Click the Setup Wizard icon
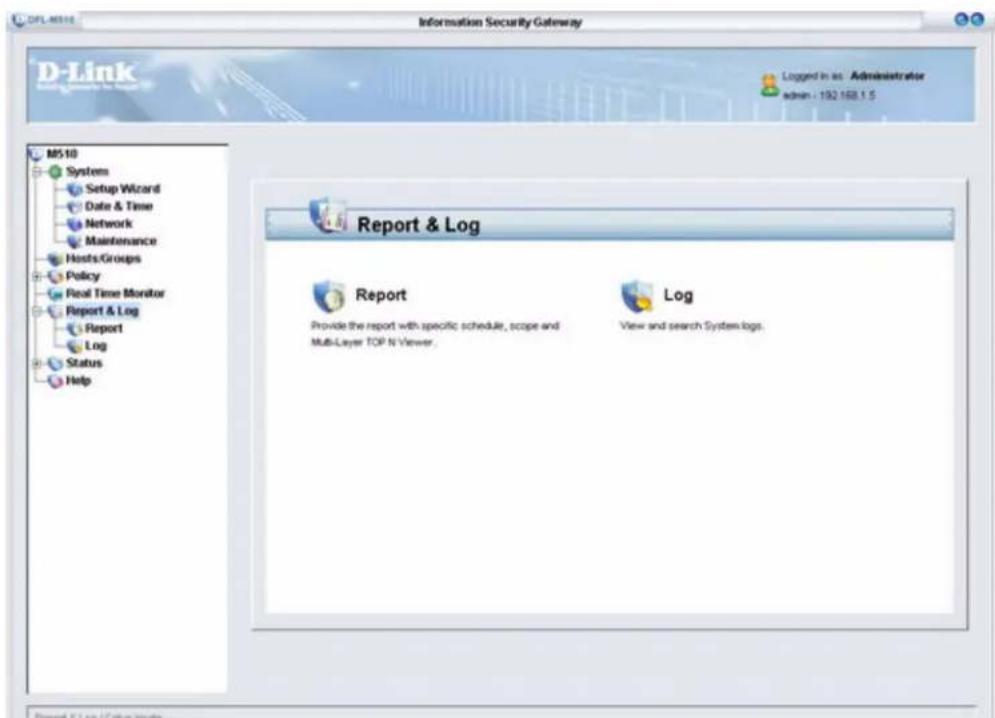 tap(75, 189)
